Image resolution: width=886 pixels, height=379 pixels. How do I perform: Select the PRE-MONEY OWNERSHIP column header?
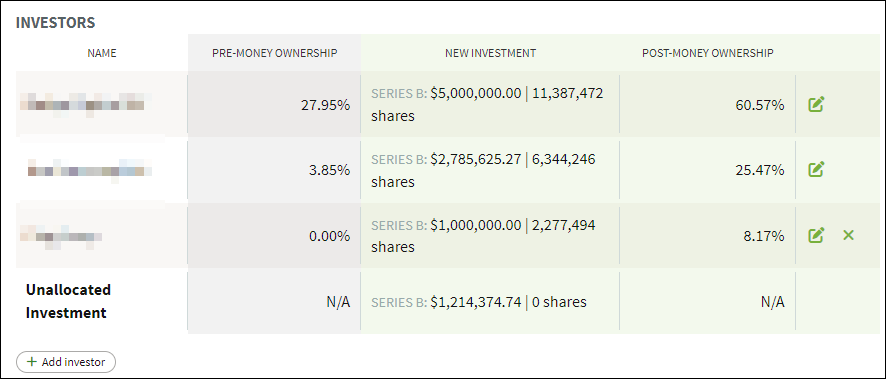point(275,53)
